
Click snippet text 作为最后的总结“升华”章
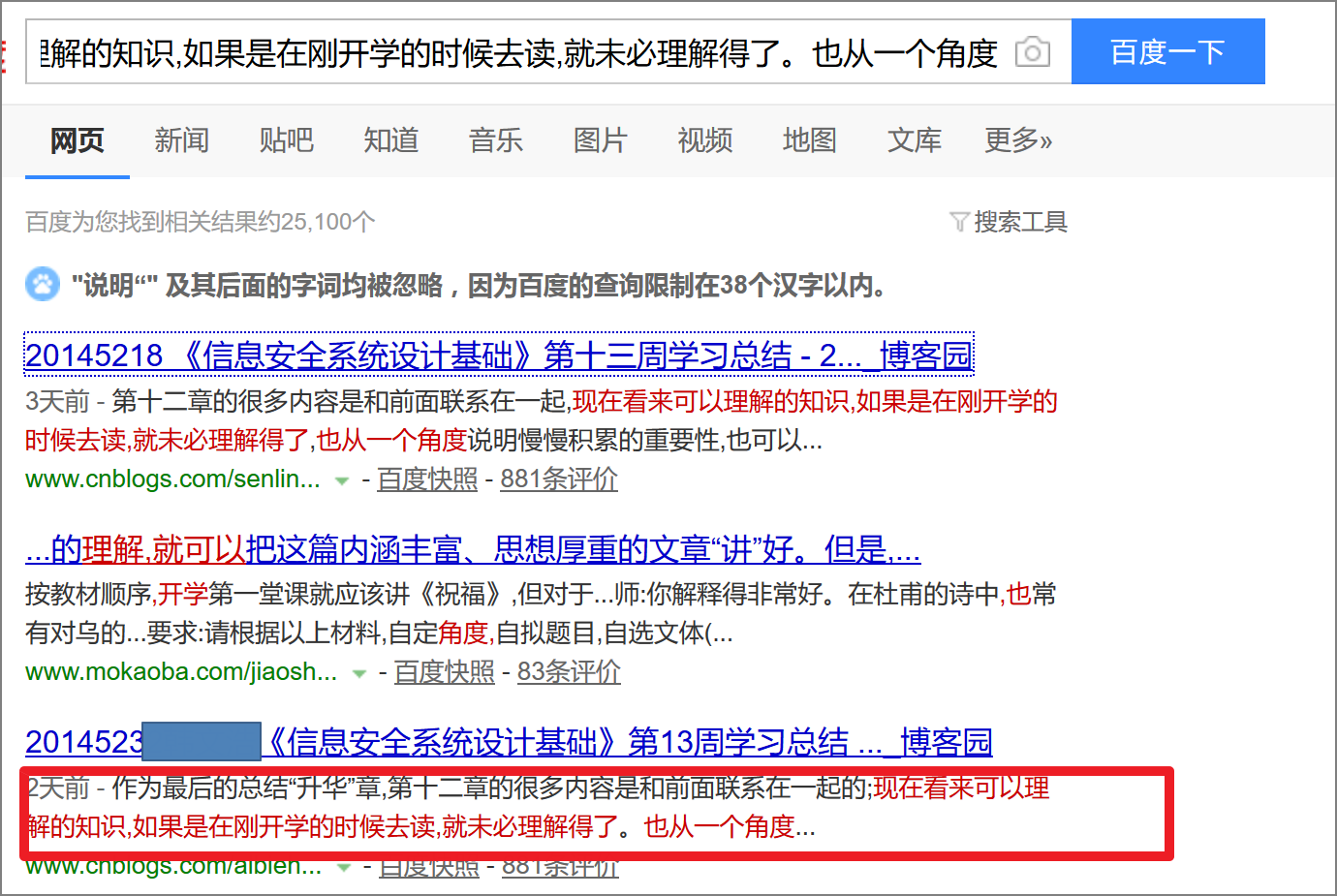pyautogui.click(x=247, y=788)
